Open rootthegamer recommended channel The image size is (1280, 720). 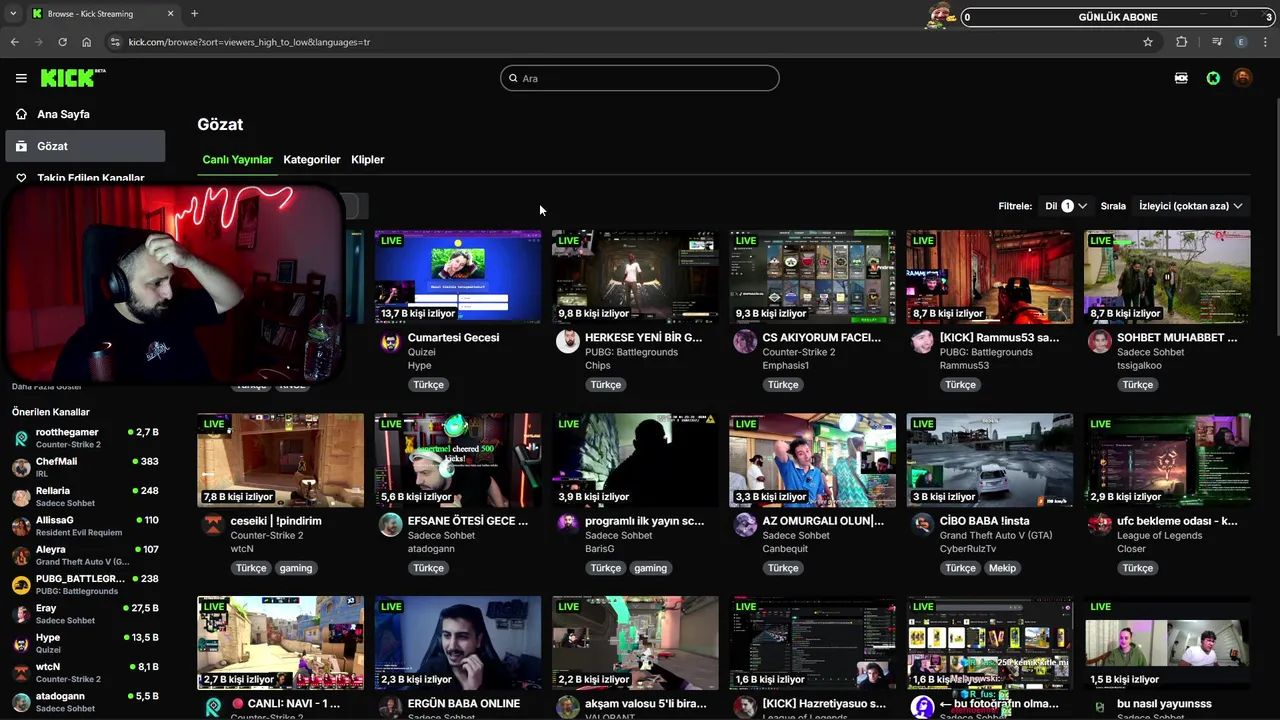pos(85,438)
